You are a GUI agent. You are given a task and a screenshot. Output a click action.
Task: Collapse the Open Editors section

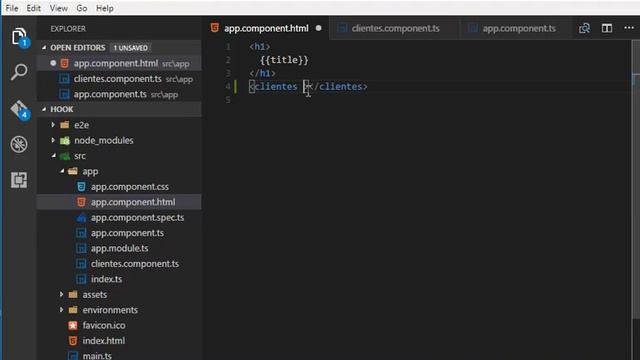[x=44, y=48]
